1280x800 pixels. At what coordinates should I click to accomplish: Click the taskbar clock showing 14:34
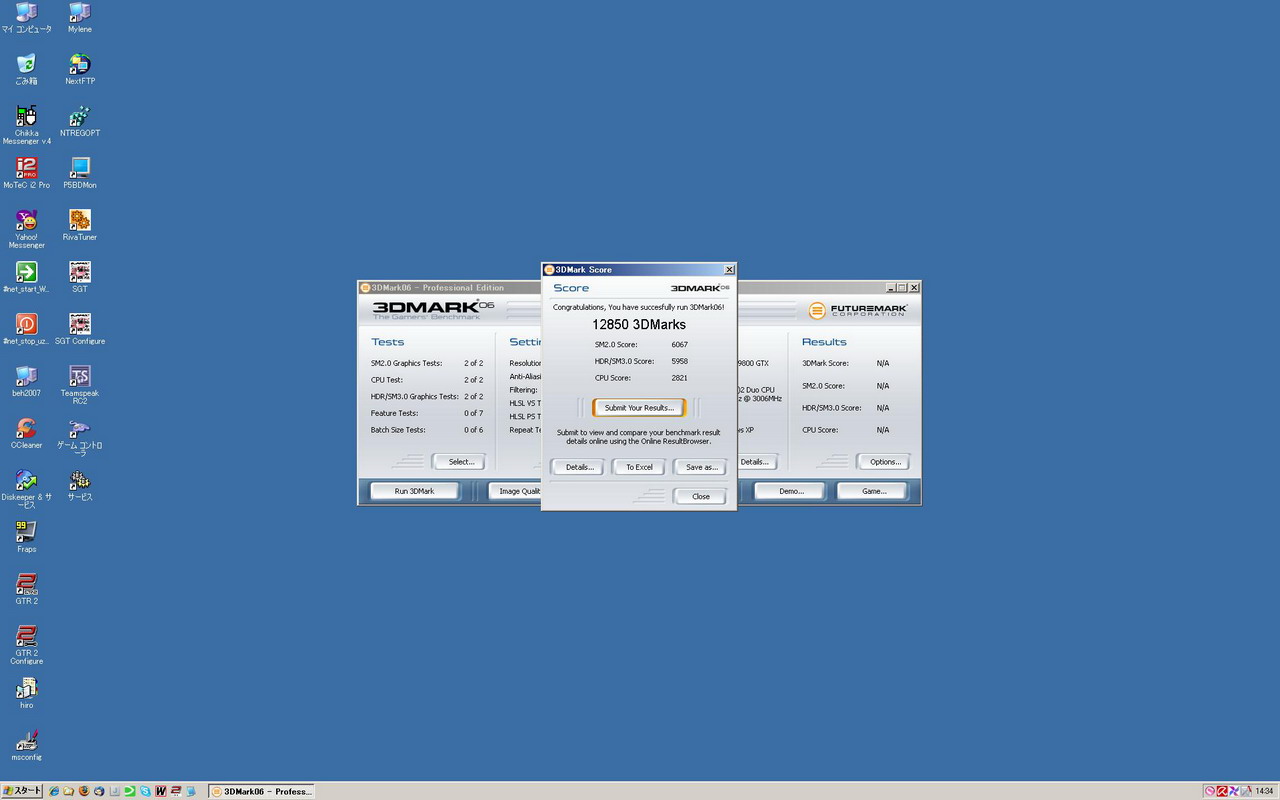point(1264,791)
